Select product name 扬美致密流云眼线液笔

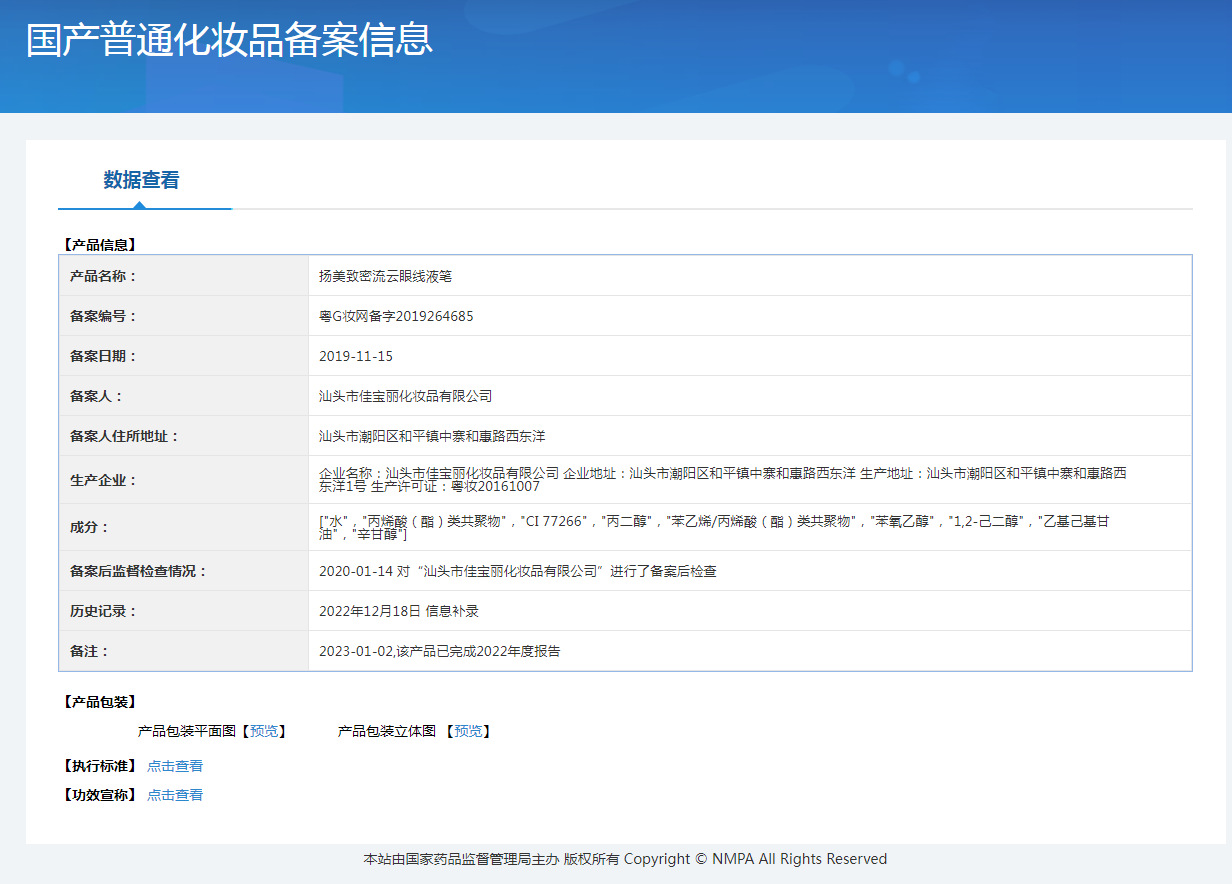(x=385, y=276)
